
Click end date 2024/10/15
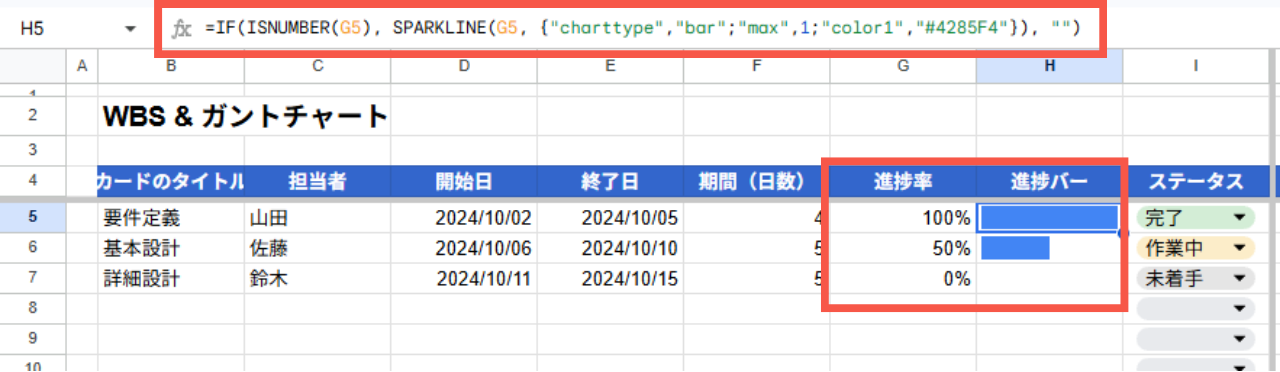coord(610,279)
